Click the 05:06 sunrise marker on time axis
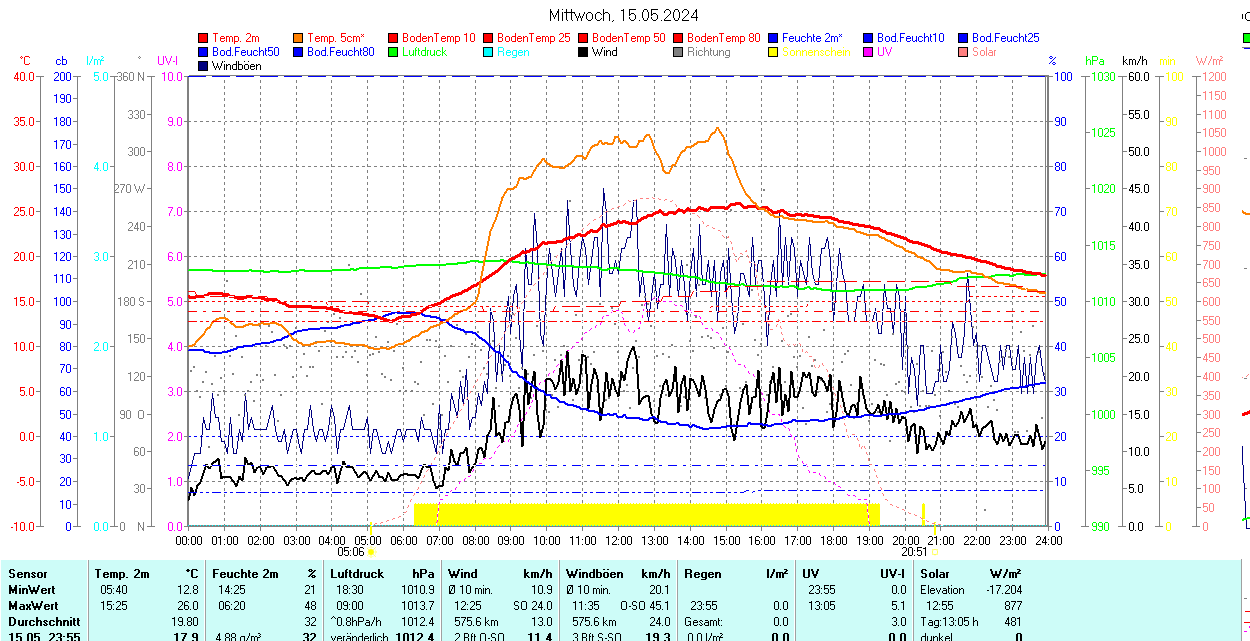Image resolution: width=1250 pixels, height=641 pixels. 352,551
